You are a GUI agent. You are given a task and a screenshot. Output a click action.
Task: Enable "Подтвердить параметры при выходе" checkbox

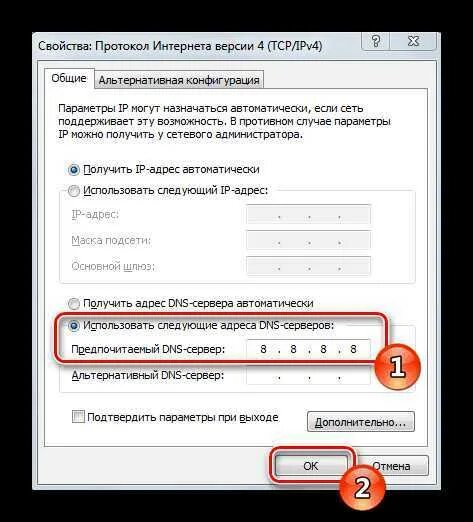[78, 417]
